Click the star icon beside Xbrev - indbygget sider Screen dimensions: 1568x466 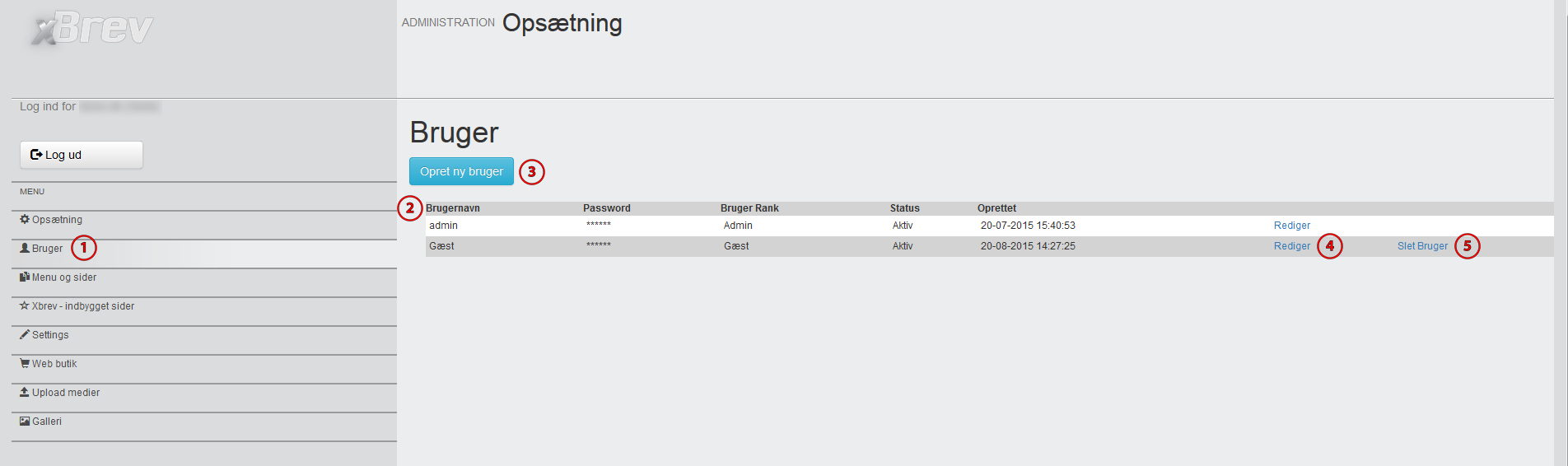[x=25, y=305]
